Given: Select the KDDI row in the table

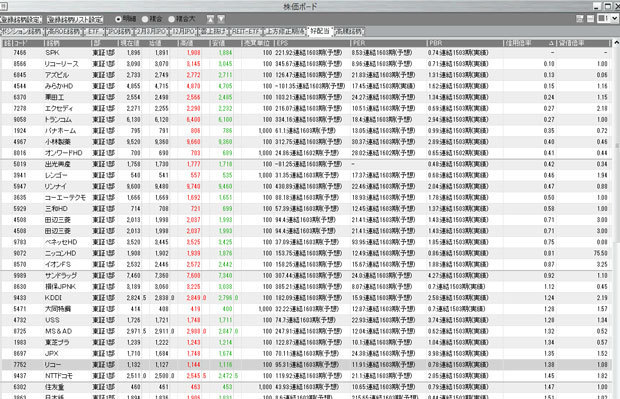Looking at the screenshot, I should [307, 298].
